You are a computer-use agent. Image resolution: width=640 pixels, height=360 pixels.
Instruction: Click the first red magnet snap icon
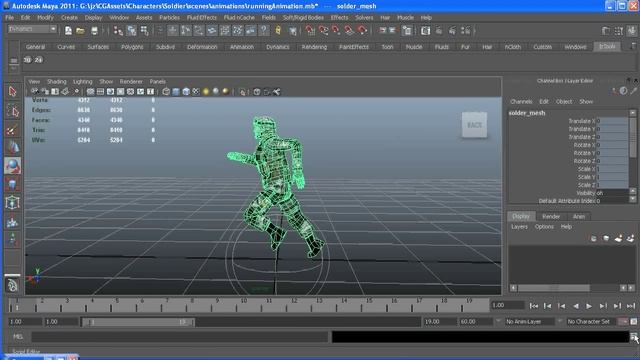[x=310, y=31]
